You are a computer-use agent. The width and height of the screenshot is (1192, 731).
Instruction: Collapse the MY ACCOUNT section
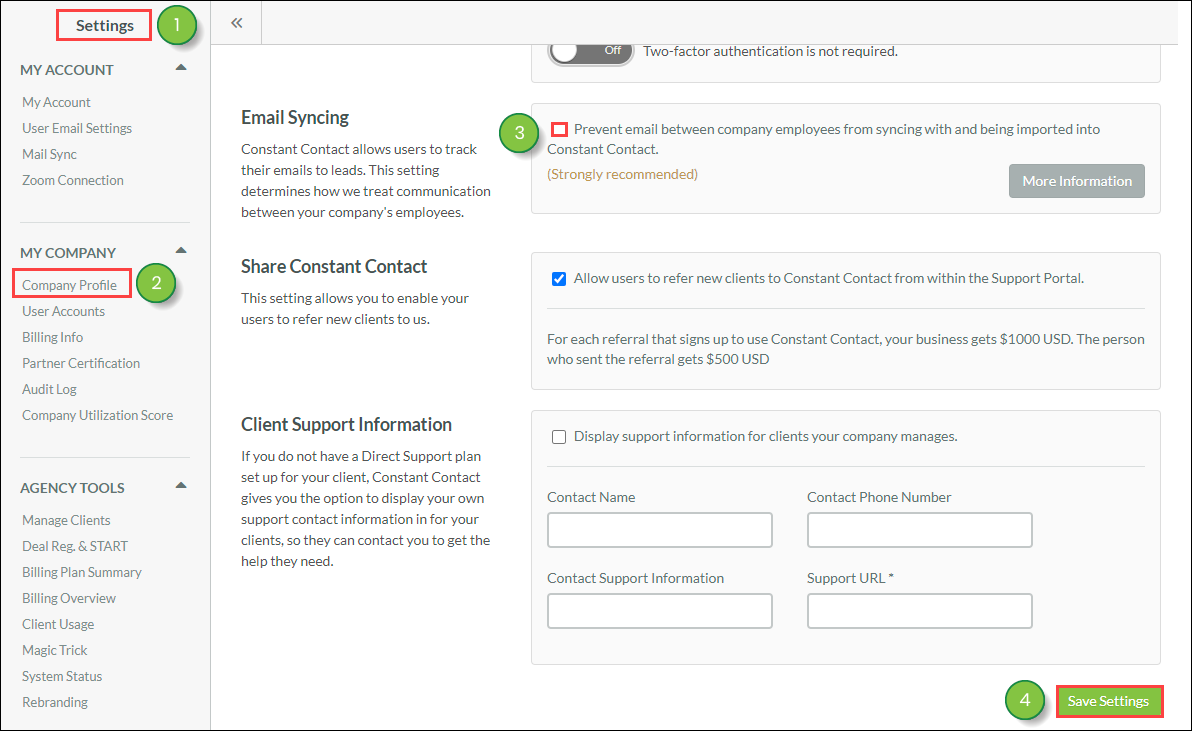(181, 68)
